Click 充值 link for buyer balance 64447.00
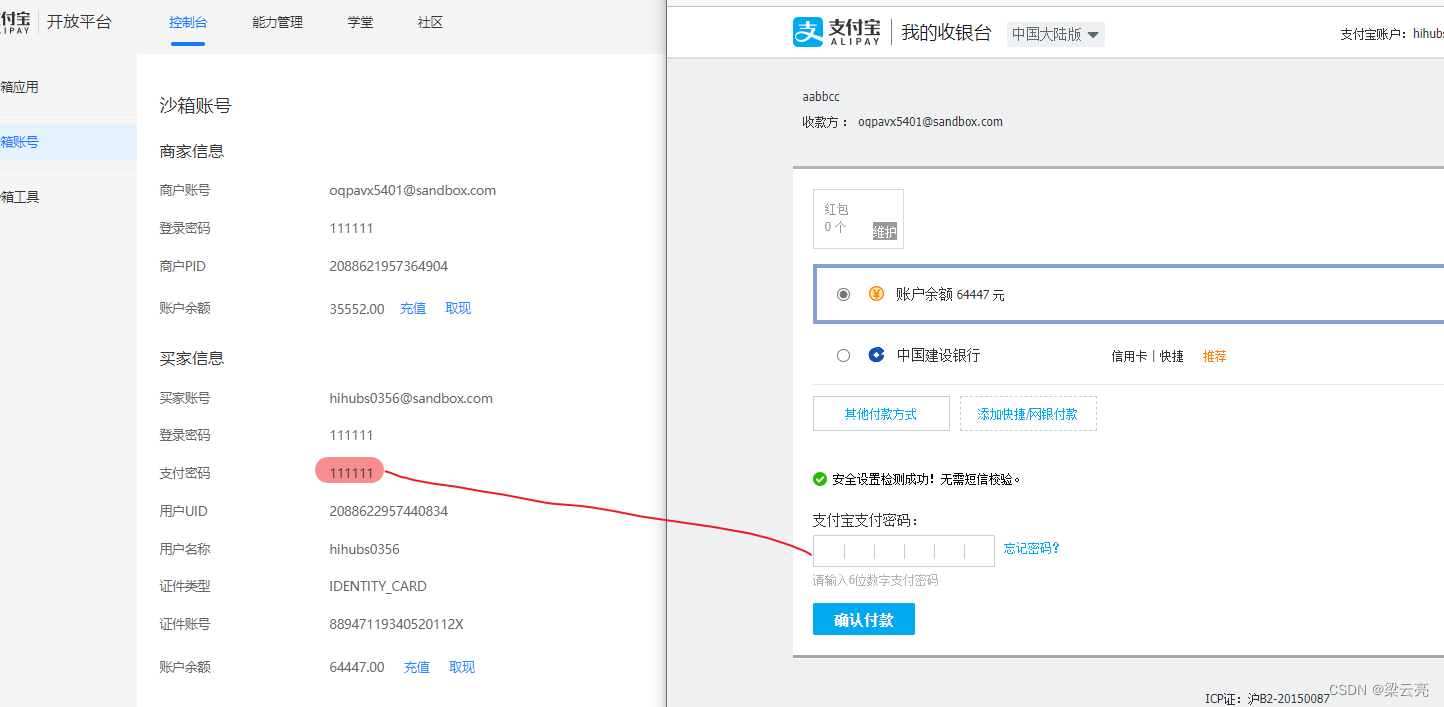Screen dimensions: 1444x707 (x=417, y=667)
